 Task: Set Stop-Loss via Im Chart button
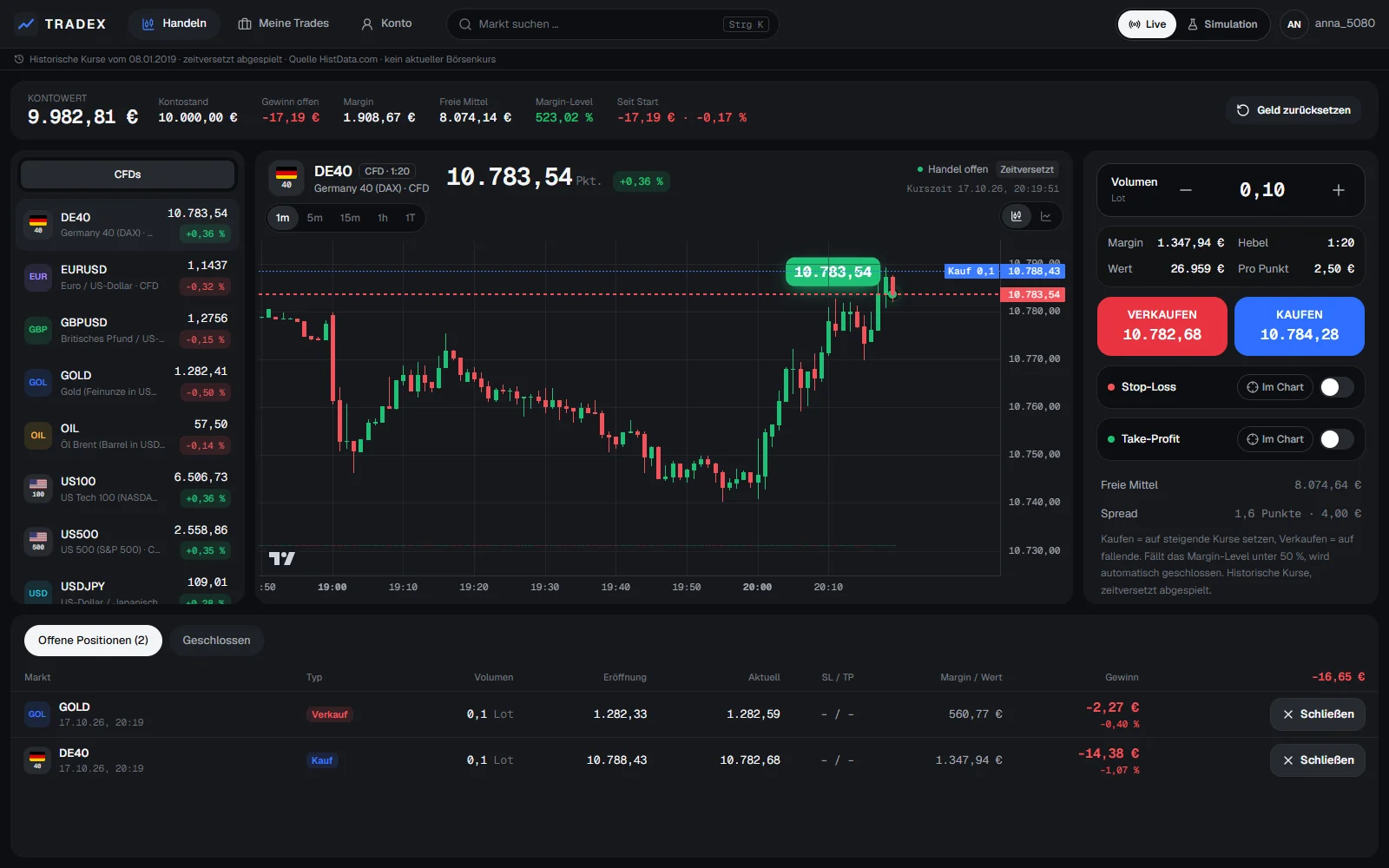tap(1275, 387)
